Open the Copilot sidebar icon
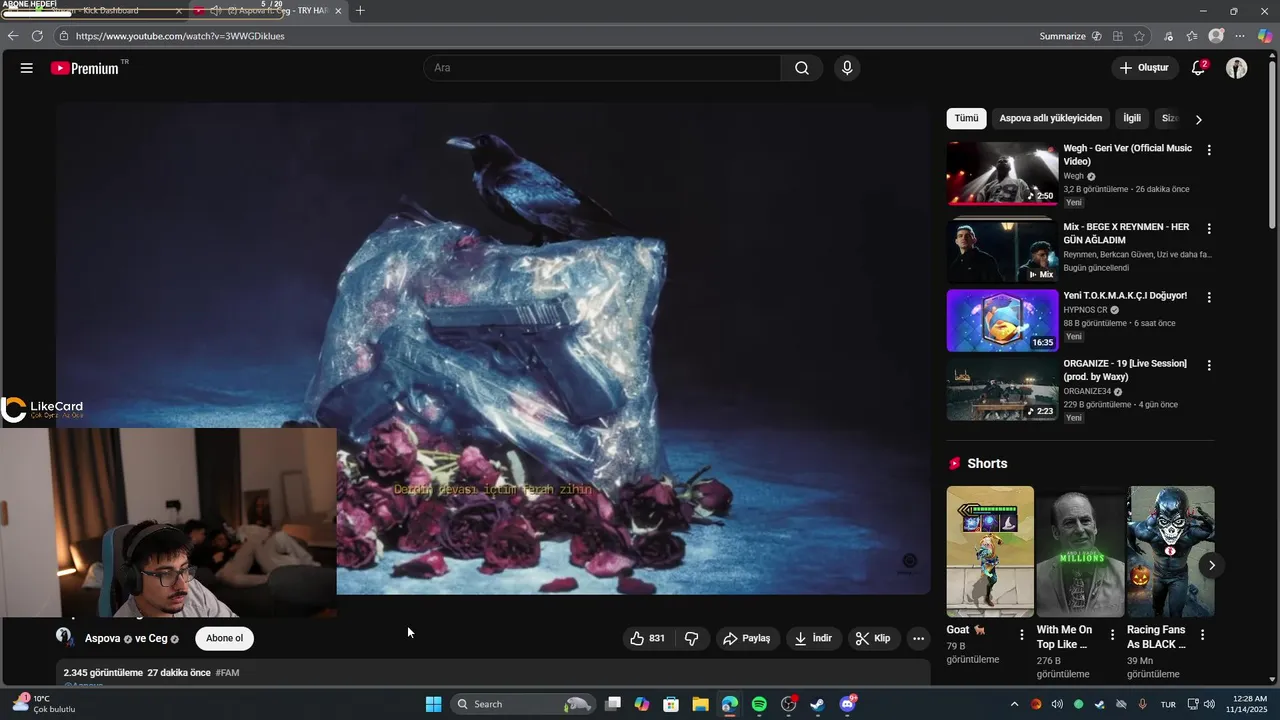The image size is (1280, 720). click(1265, 36)
